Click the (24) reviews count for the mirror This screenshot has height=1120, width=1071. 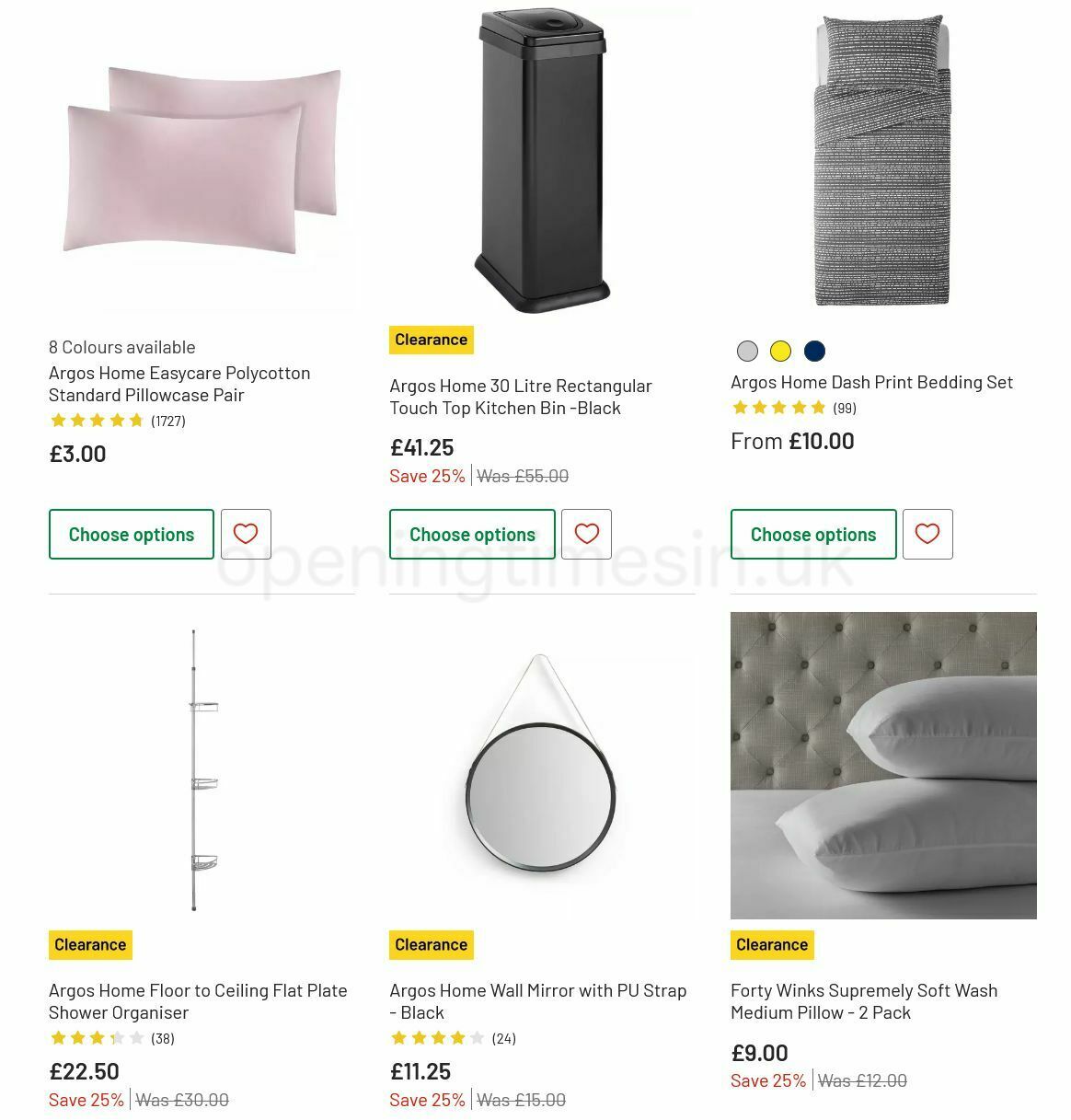pos(504,1037)
